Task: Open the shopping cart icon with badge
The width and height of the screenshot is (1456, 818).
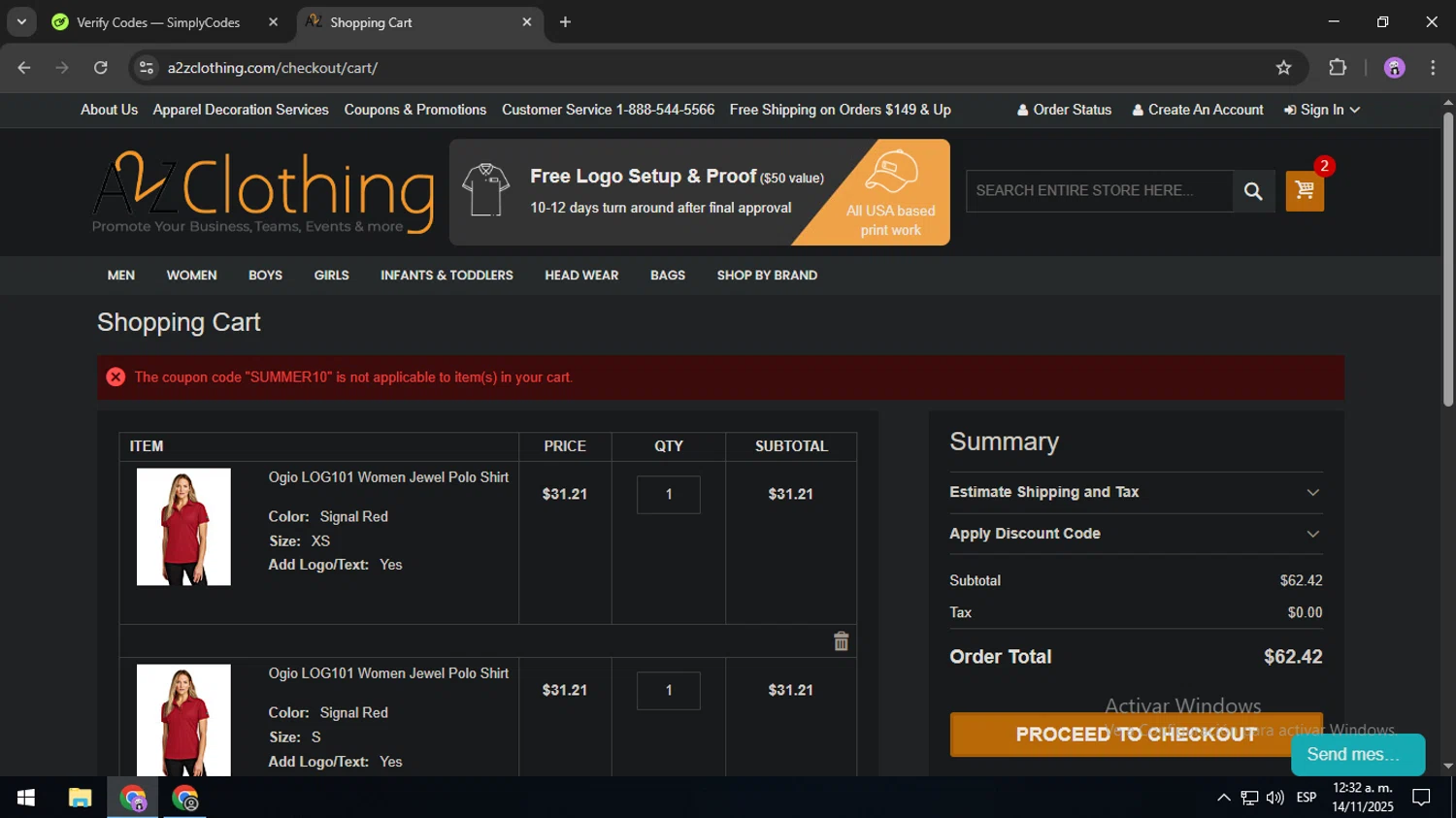Action: [x=1305, y=191]
